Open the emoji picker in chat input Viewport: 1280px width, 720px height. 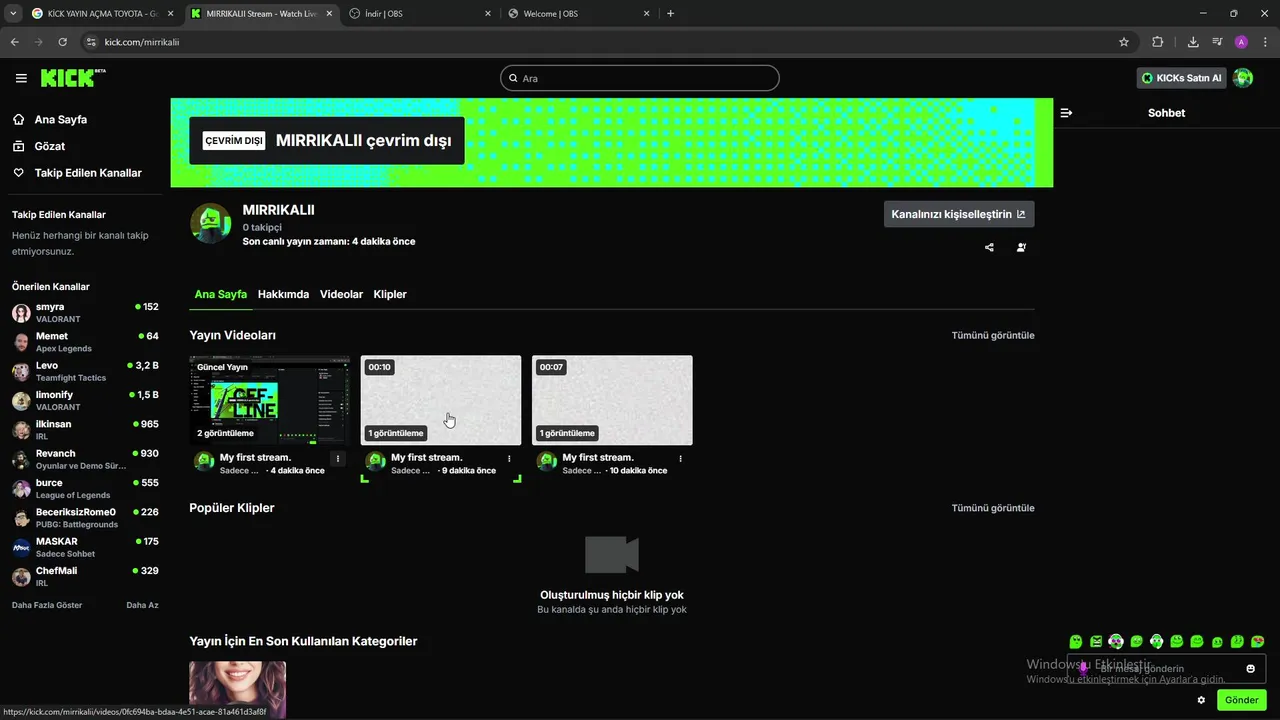(x=1250, y=668)
